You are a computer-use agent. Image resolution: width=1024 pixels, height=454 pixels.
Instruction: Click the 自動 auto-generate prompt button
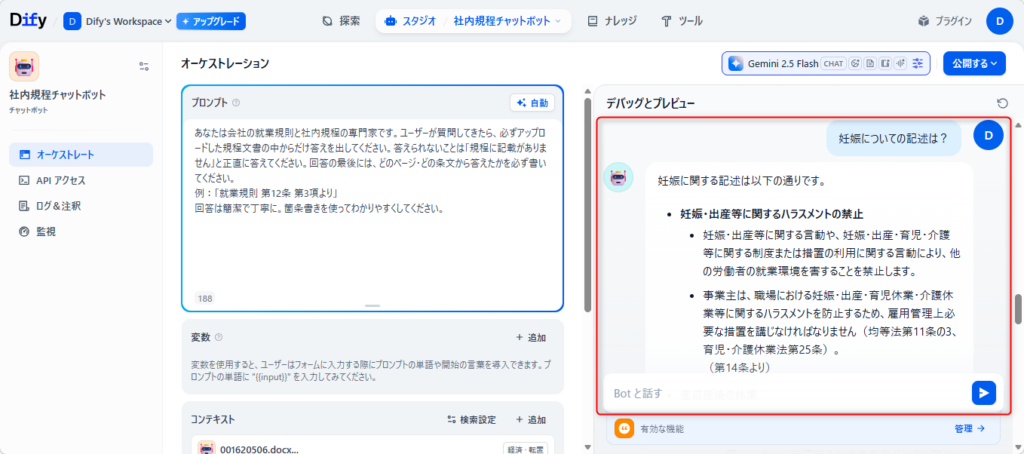click(531, 103)
